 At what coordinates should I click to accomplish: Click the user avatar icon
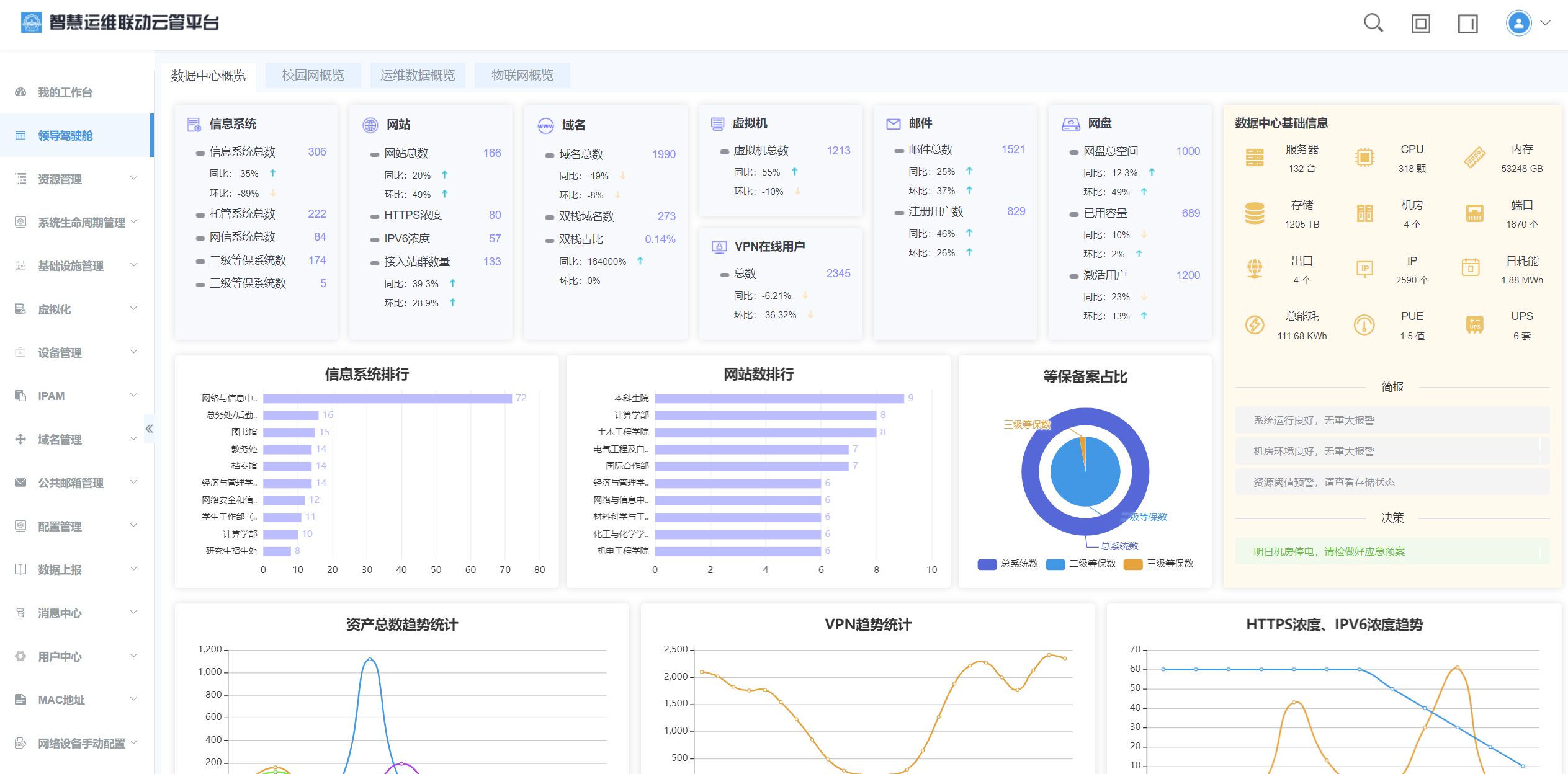tap(1518, 24)
